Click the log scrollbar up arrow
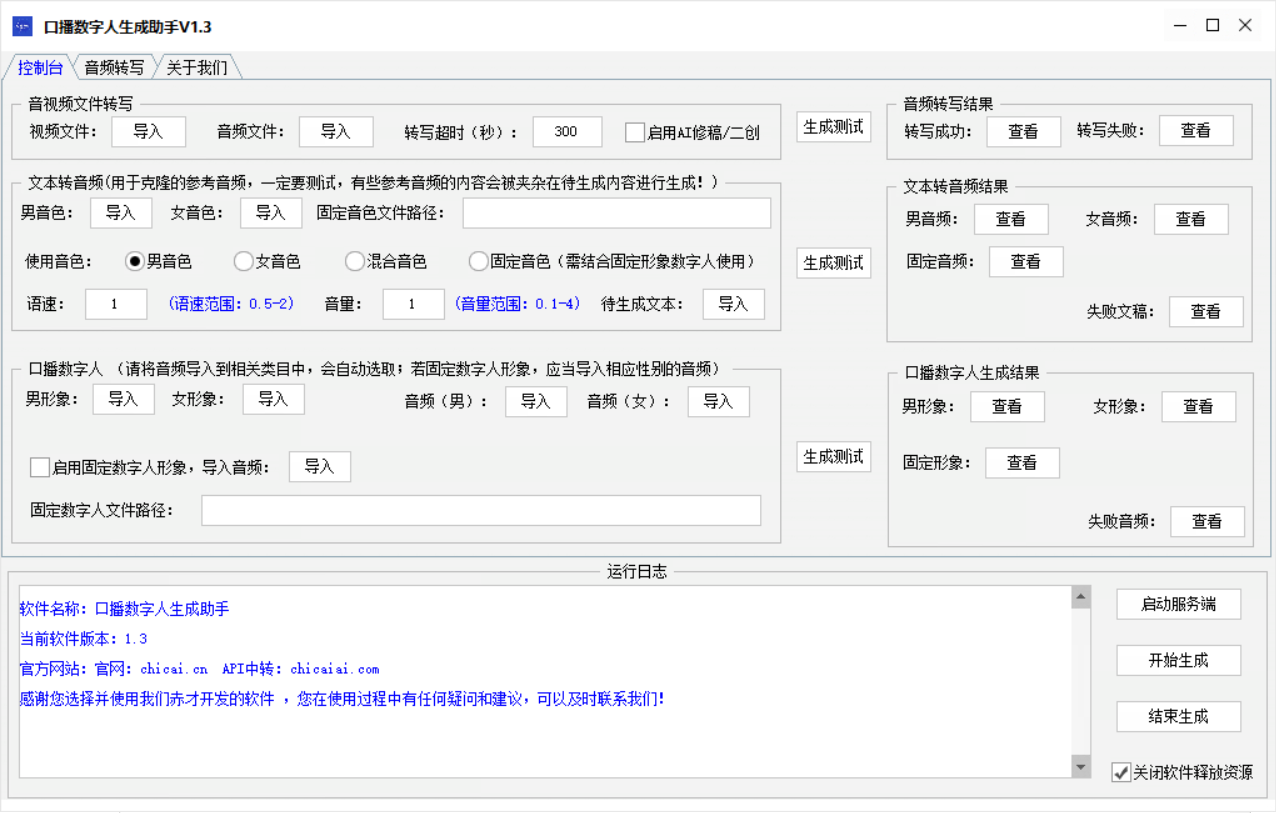Viewport: 1276px width, 813px height. [x=1081, y=597]
